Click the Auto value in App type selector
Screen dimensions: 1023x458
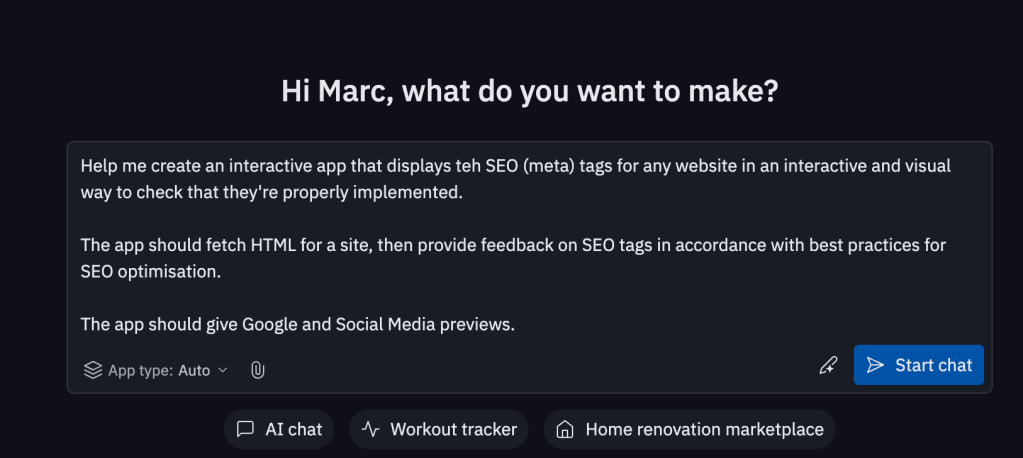(x=194, y=370)
